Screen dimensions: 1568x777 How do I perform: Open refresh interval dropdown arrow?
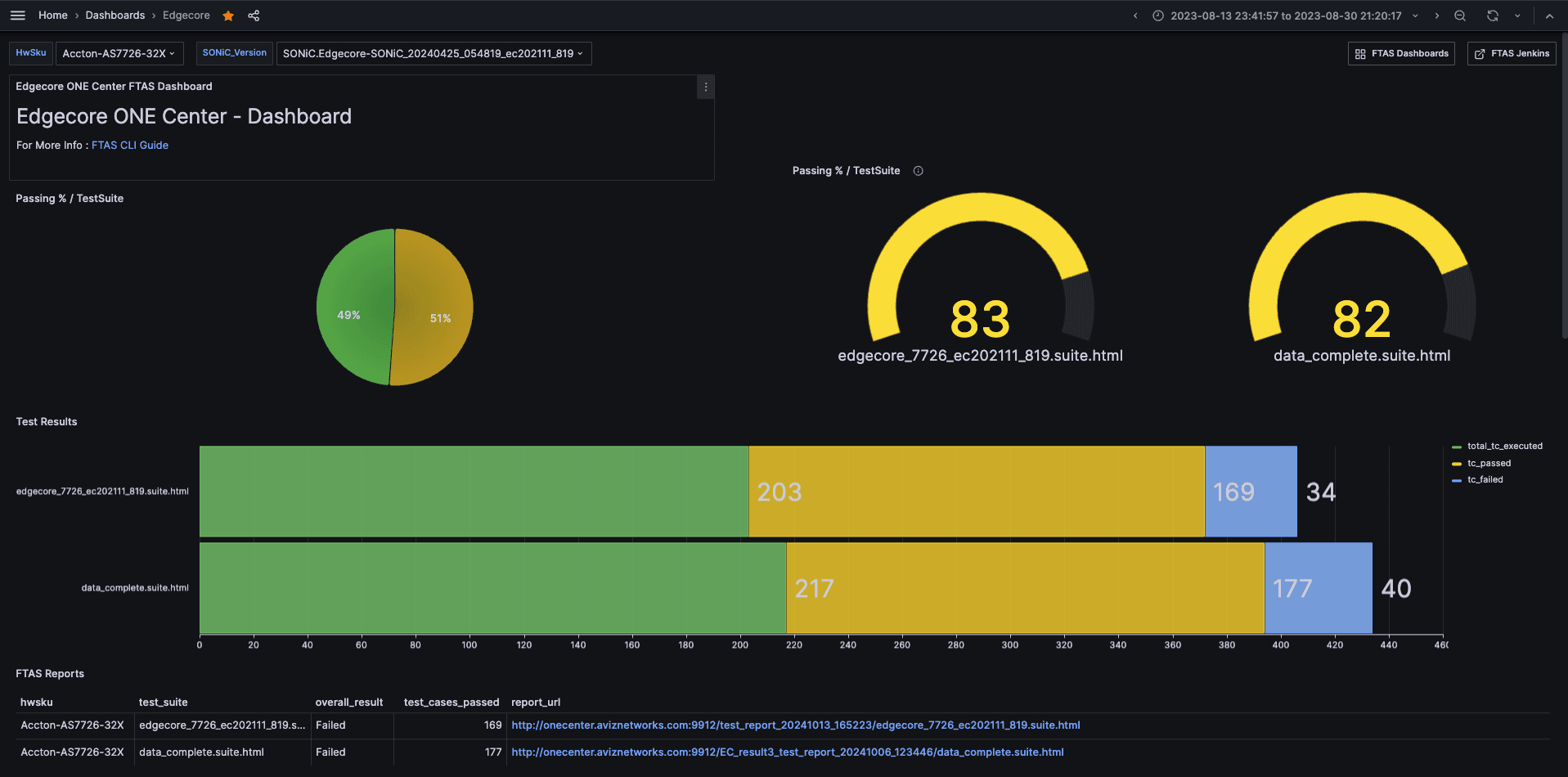click(1517, 16)
